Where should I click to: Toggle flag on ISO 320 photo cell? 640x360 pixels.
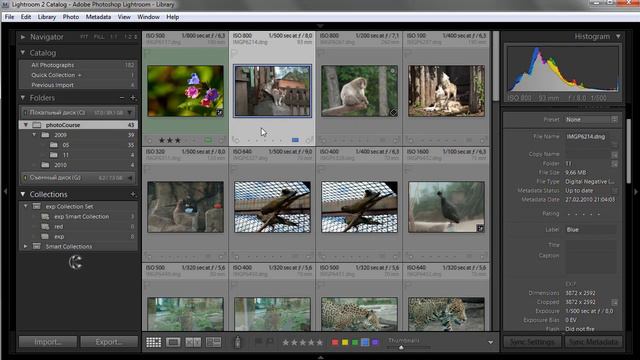(147, 169)
